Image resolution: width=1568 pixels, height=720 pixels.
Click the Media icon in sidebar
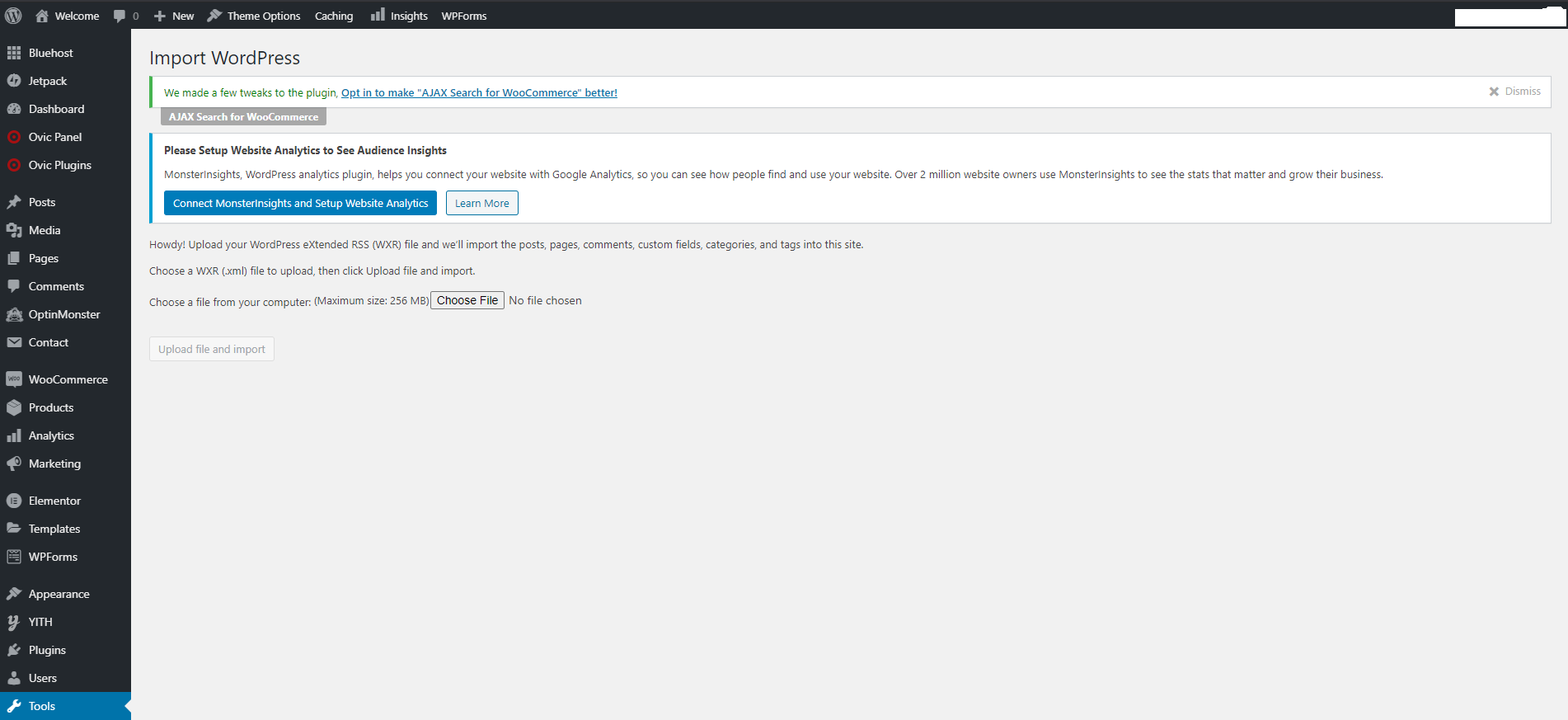14,230
